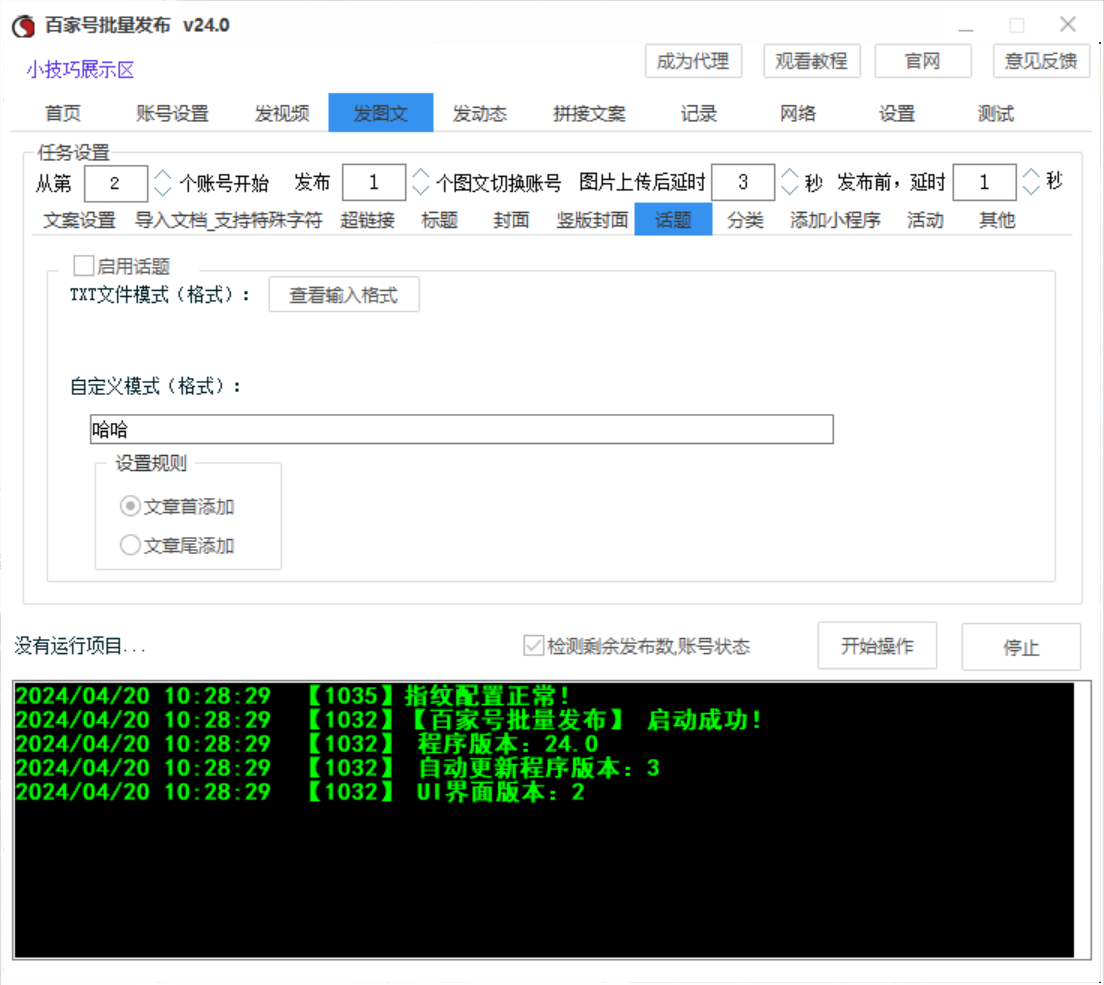Click the 意见反馈 feedback button
Screen dimensions: 1104x985
click(1041, 61)
